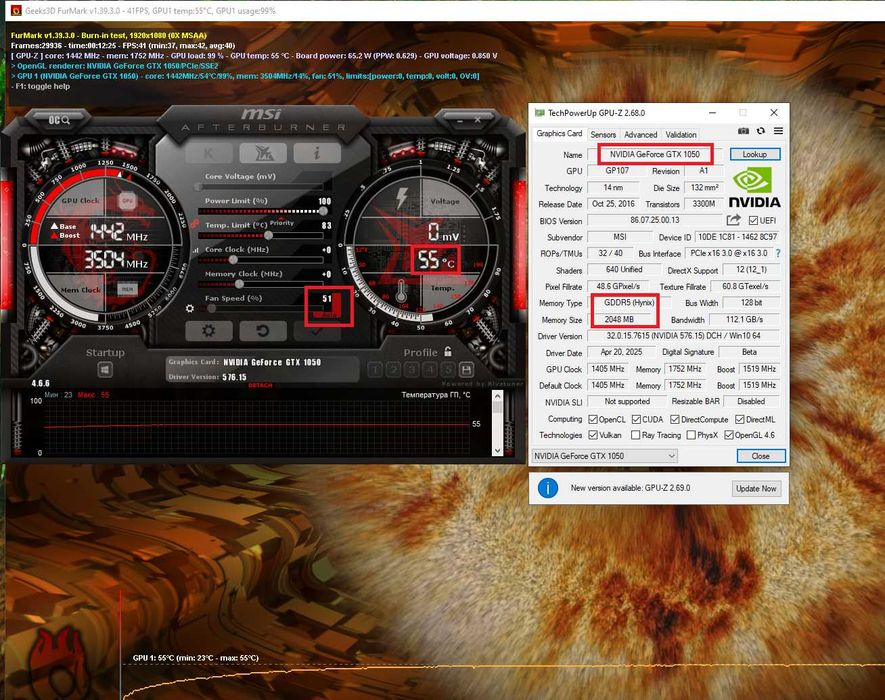Image resolution: width=885 pixels, height=700 pixels.
Task: Switch to the Graphics Card tab
Action: point(559,134)
